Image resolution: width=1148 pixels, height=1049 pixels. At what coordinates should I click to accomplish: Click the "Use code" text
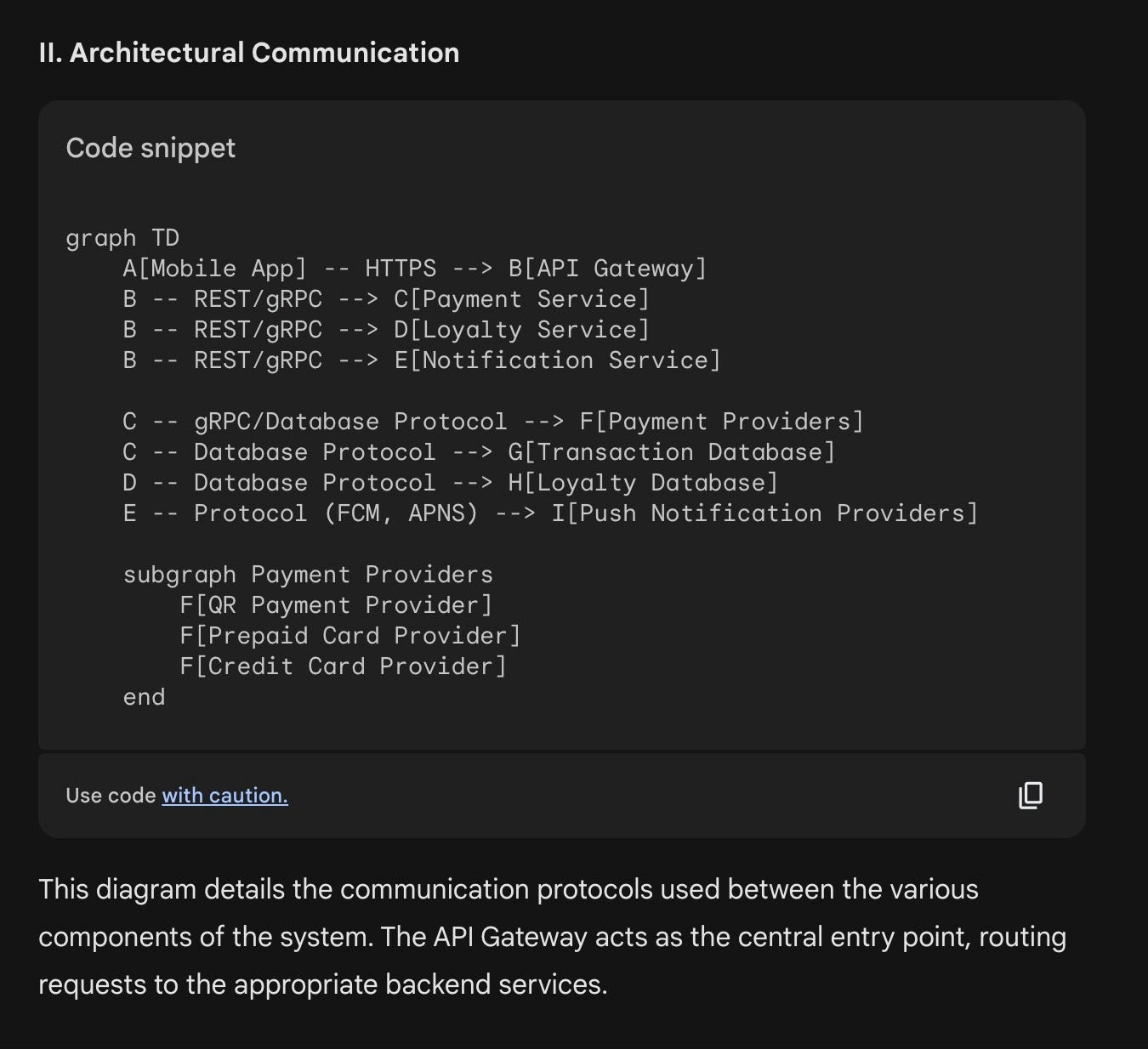coord(111,796)
